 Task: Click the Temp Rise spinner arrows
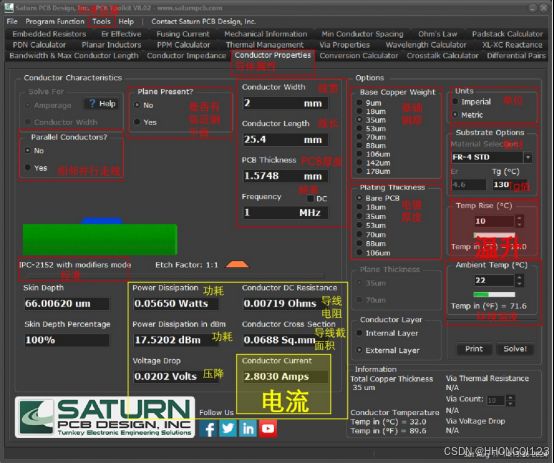519,221
